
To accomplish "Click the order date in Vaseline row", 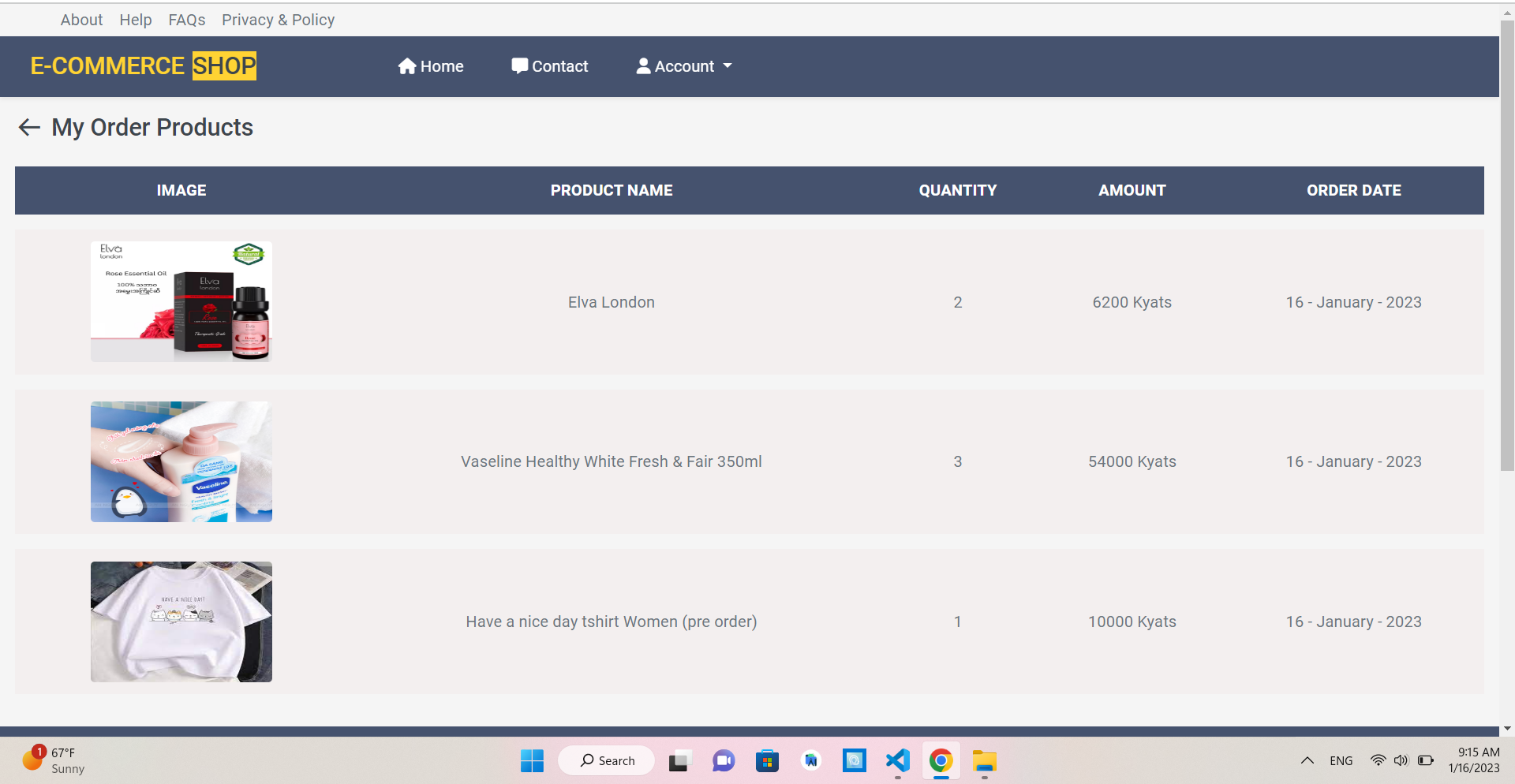I will [x=1354, y=461].
